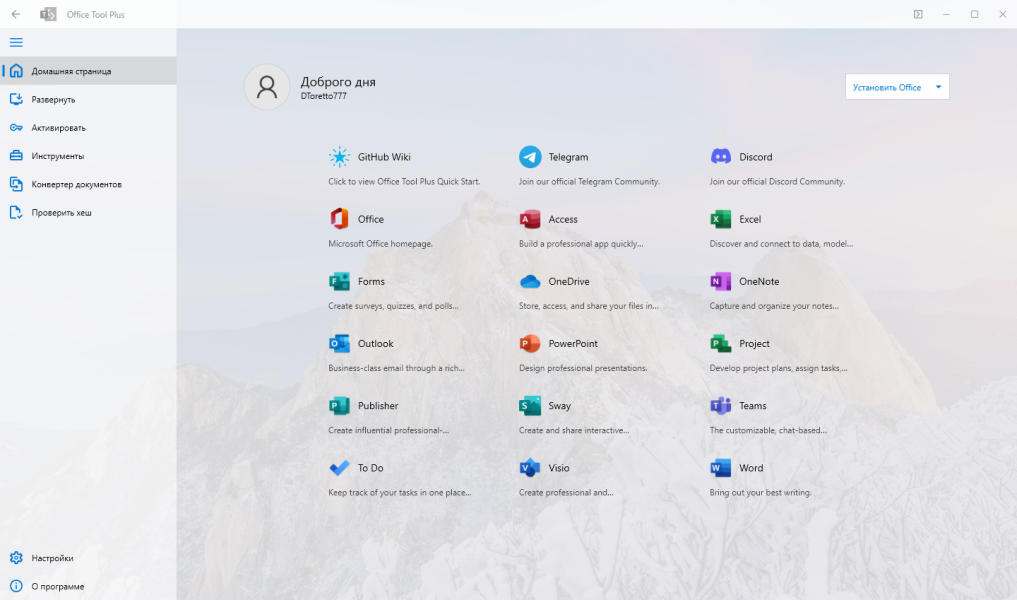
Task: Open the Активировать sidebar item
Action: coord(88,128)
